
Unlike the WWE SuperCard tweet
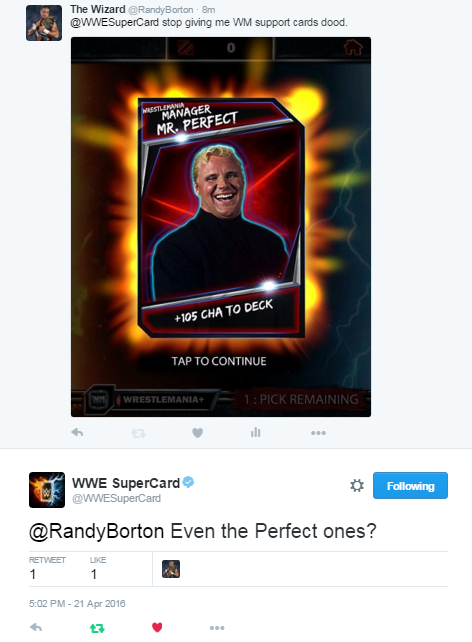point(157,627)
